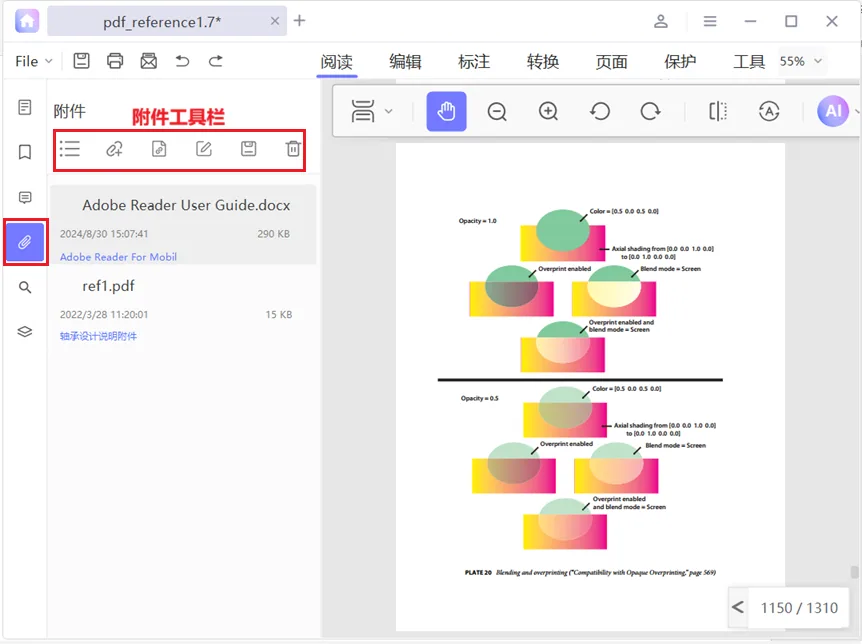The width and height of the screenshot is (862, 644).
Task: Click the attachment list view icon
Action: click(70, 149)
